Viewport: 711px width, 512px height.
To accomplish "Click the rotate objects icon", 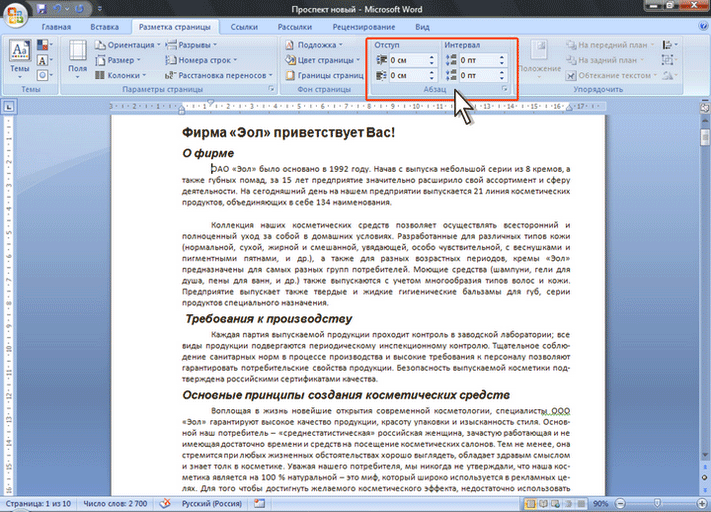I will pyautogui.click(x=669, y=75).
